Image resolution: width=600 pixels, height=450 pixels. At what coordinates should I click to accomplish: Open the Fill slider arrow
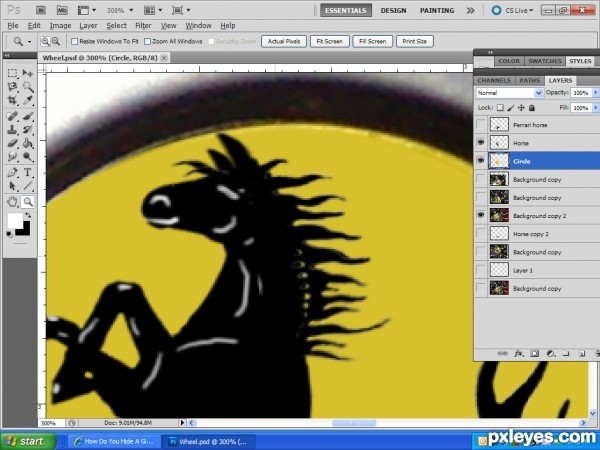tap(595, 108)
